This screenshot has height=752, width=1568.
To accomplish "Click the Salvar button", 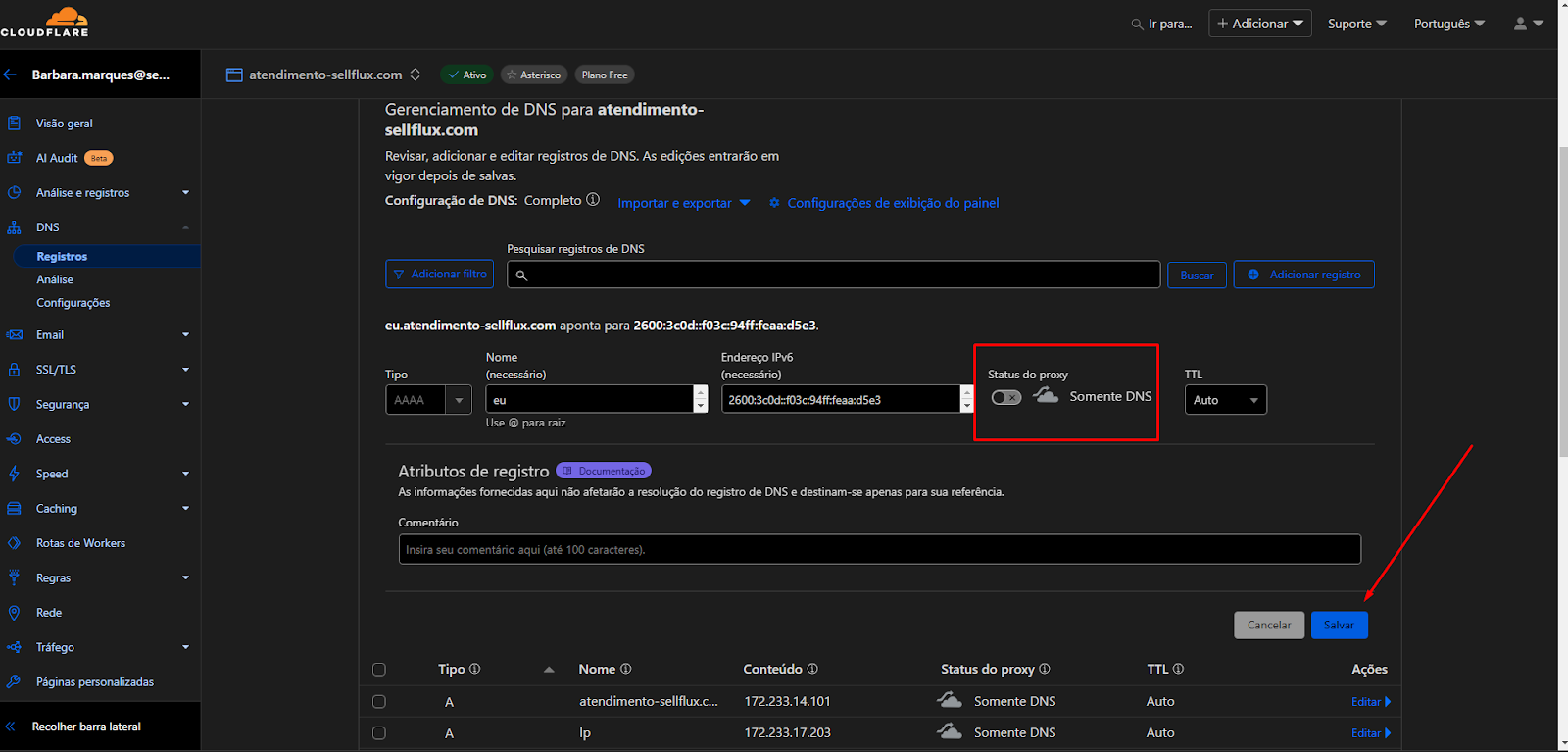I will pos(1340,625).
